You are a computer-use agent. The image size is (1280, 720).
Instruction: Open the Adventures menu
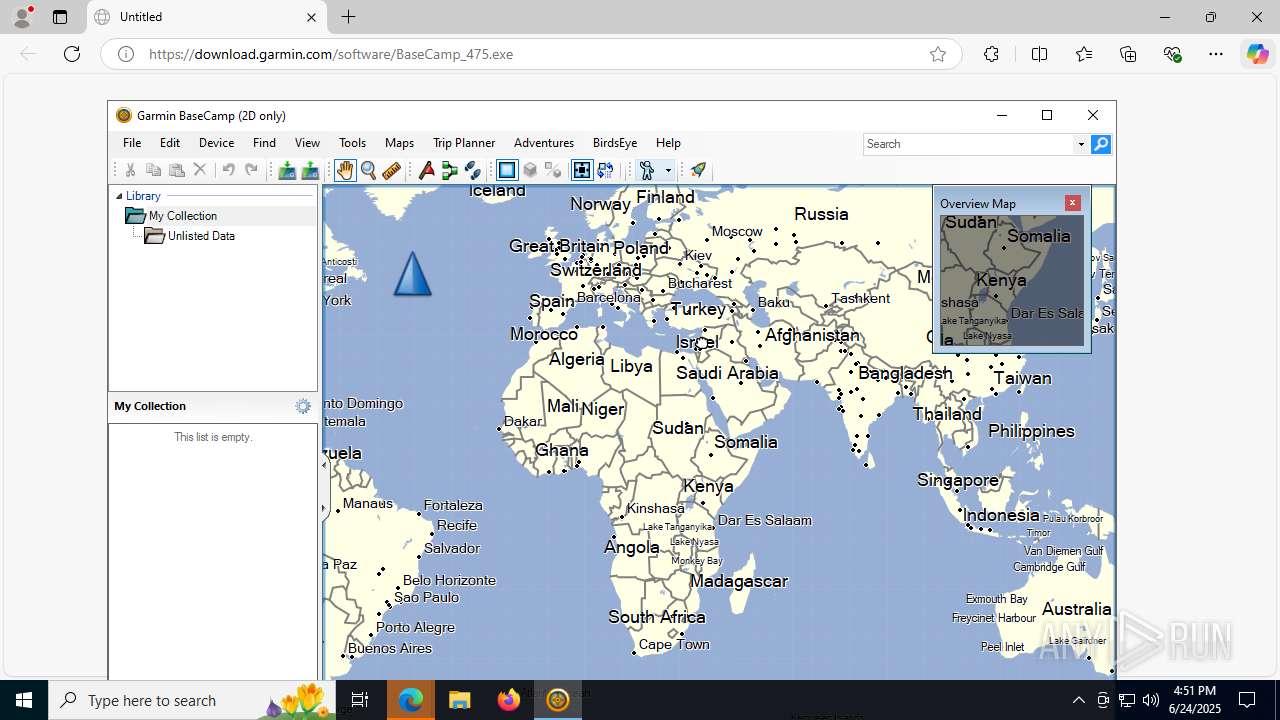(x=544, y=143)
